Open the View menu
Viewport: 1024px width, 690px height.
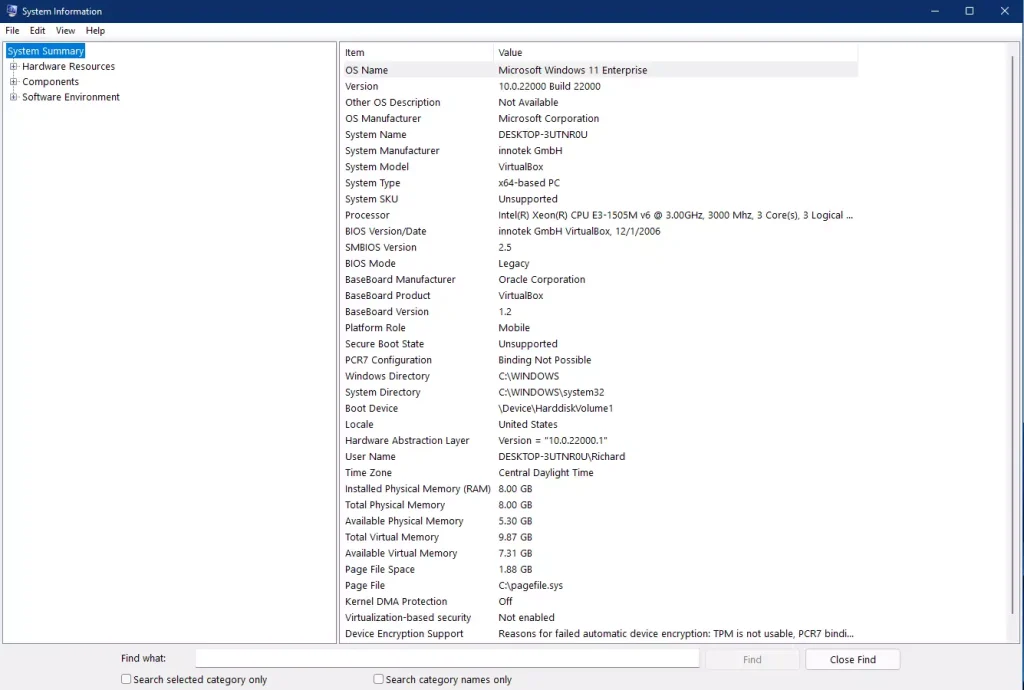[65, 31]
